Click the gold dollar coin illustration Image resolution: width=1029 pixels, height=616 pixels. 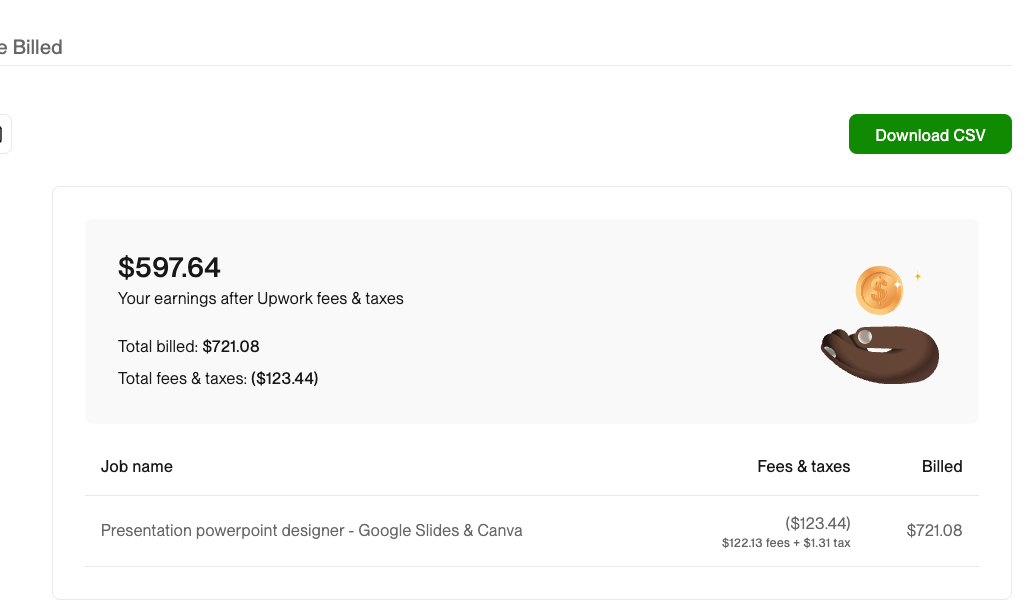pyautogui.click(x=880, y=291)
